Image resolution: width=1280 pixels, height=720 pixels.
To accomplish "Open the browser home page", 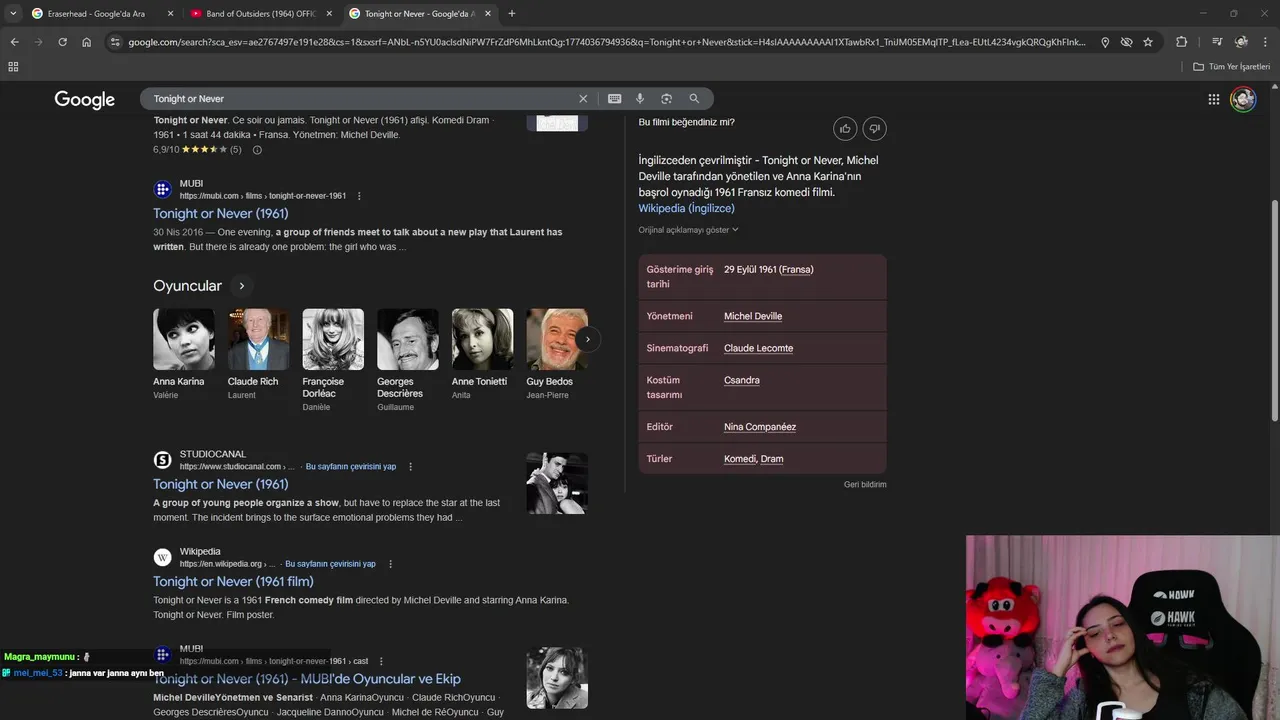I will 87,42.
